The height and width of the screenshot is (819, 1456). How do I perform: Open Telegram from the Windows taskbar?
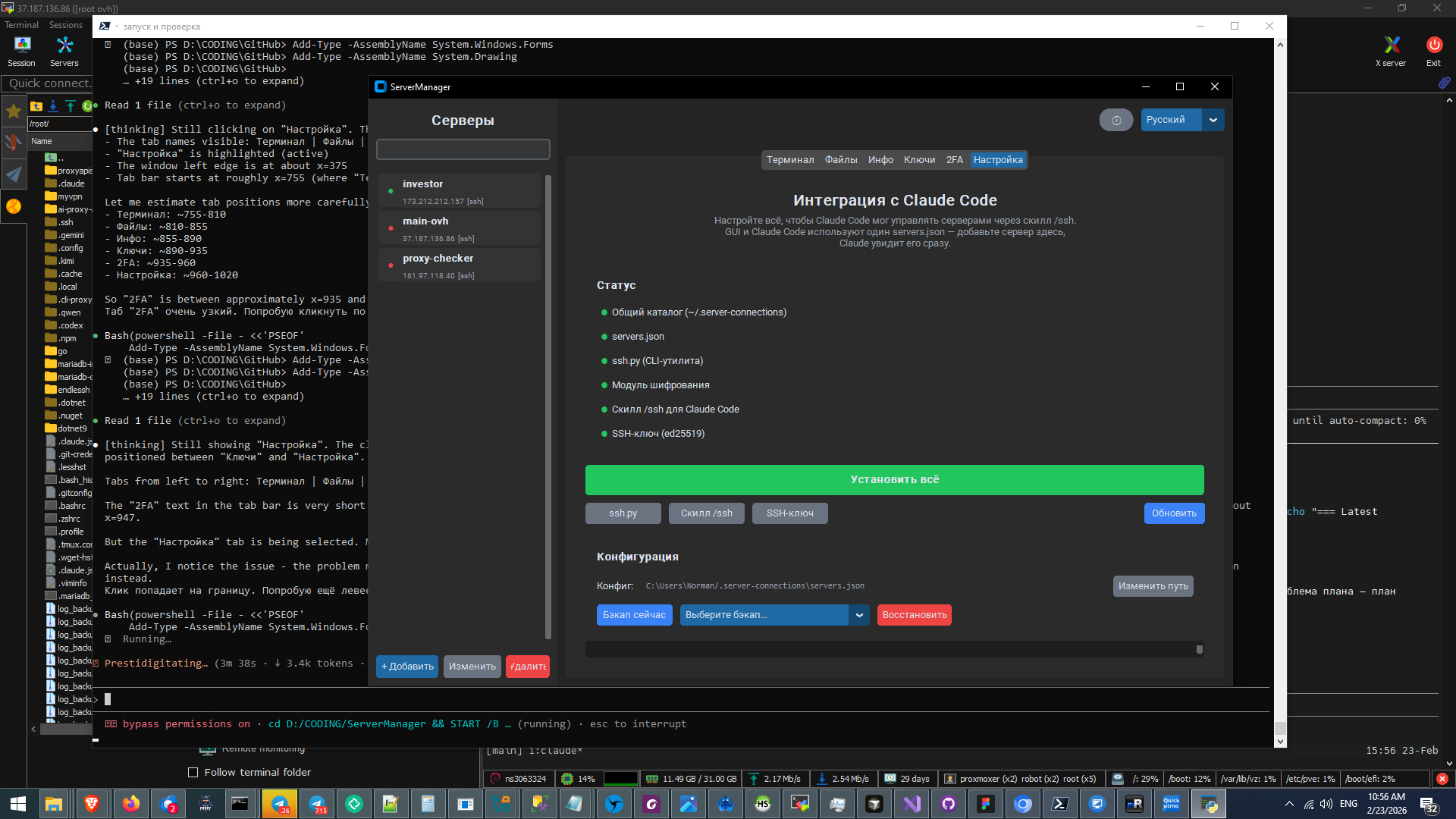pos(279,804)
